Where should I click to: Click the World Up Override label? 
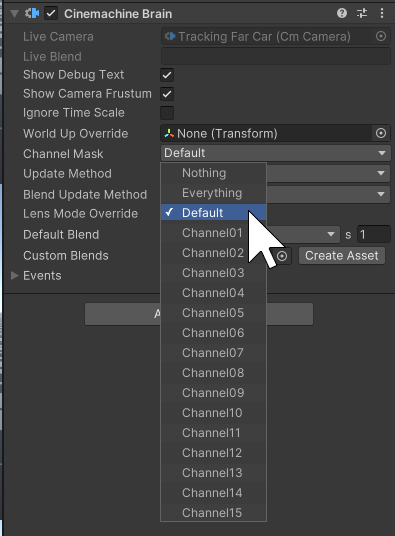[x=76, y=134]
